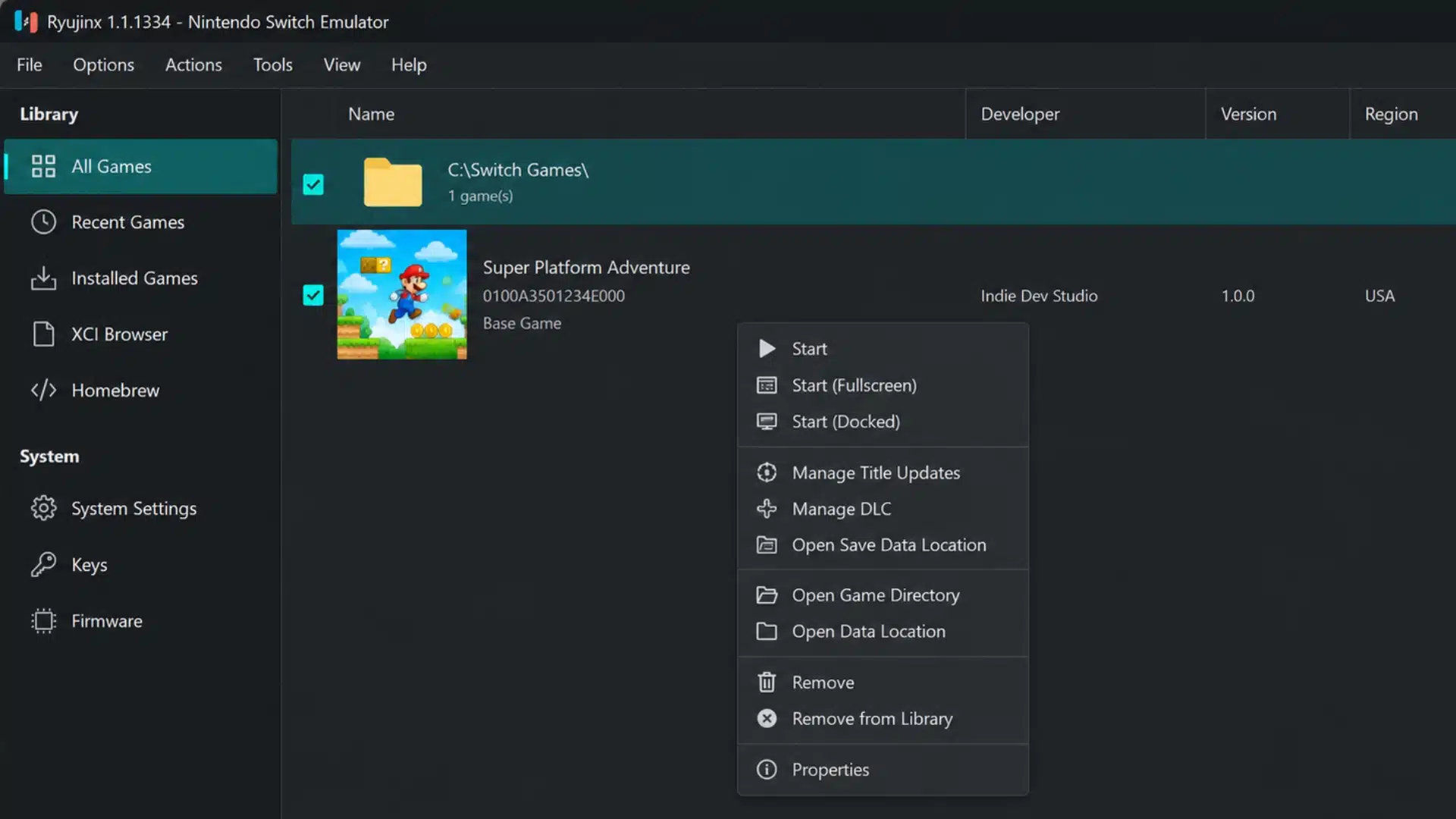This screenshot has width=1456, height=819.
Task: Click the Indie Dev Studio developer cell
Action: pos(1039,296)
